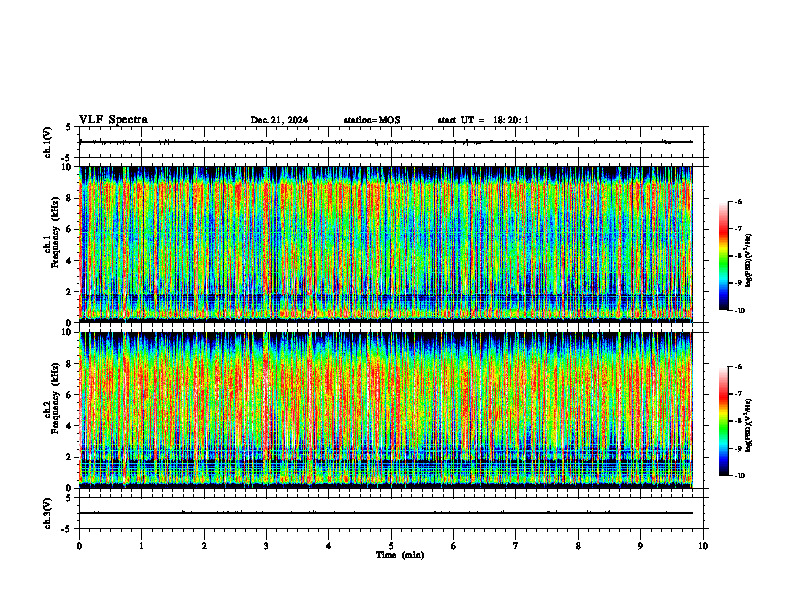
Task: Click time axis tick label "0"
Action: (79, 546)
